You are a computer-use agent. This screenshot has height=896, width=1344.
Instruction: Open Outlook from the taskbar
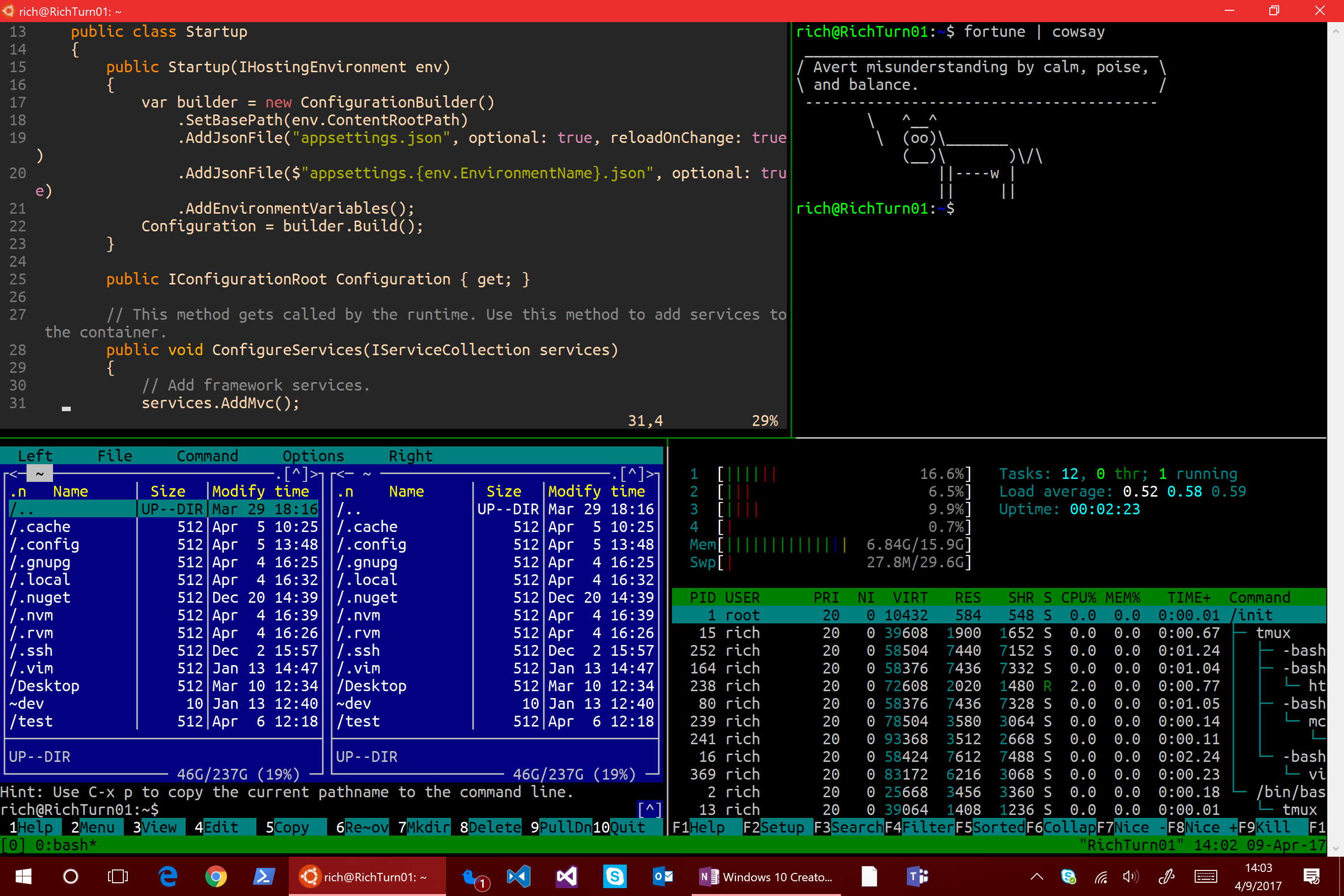coord(662,876)
